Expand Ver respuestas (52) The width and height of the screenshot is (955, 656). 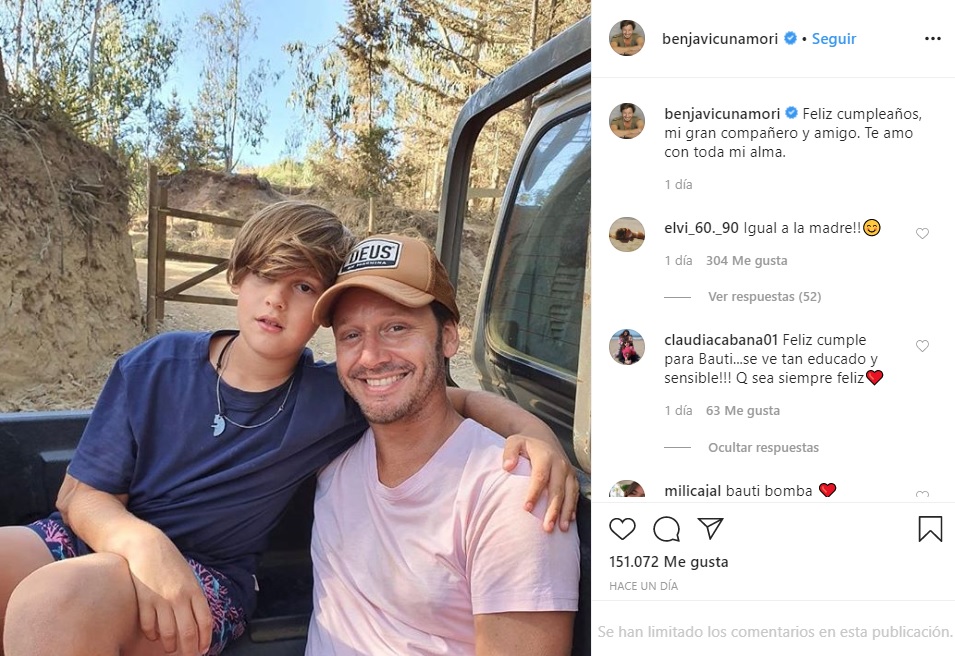pyautogui.click(x=764, y=297)
